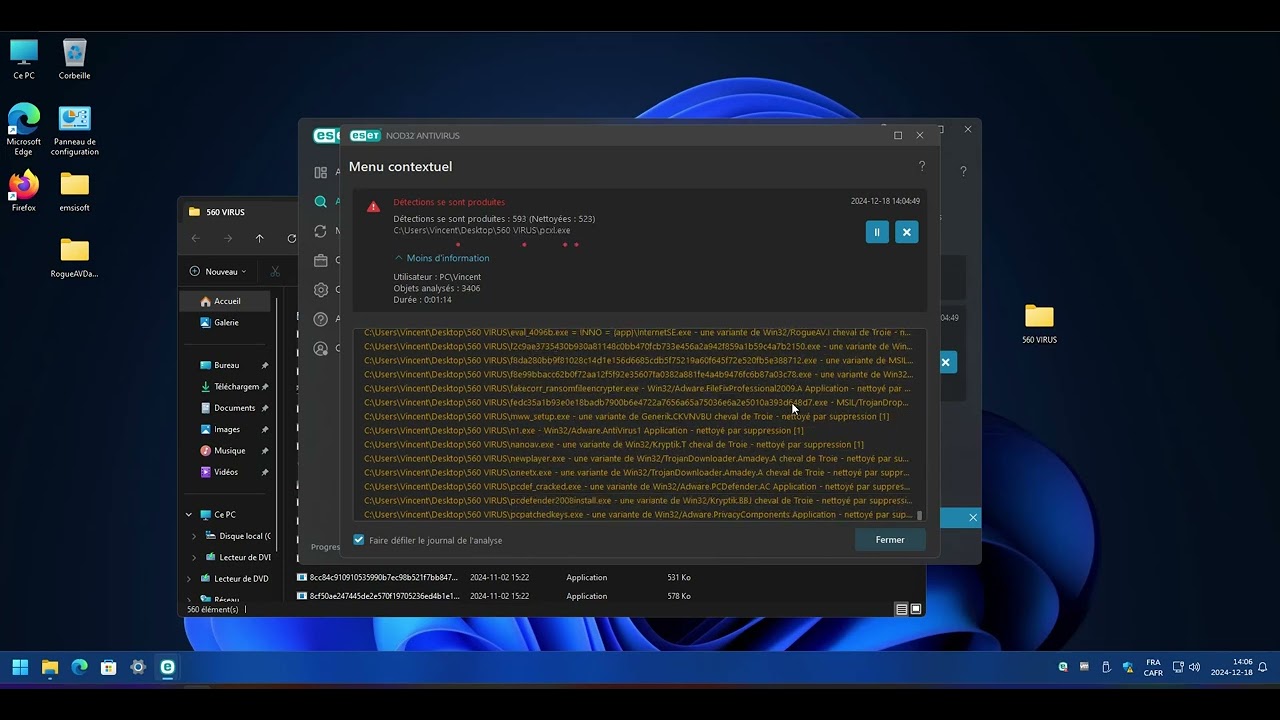The height and width of the screenshot is (720, 1280).
Task: Expand the Disque local tree node
Action: (x=194, y=536)
